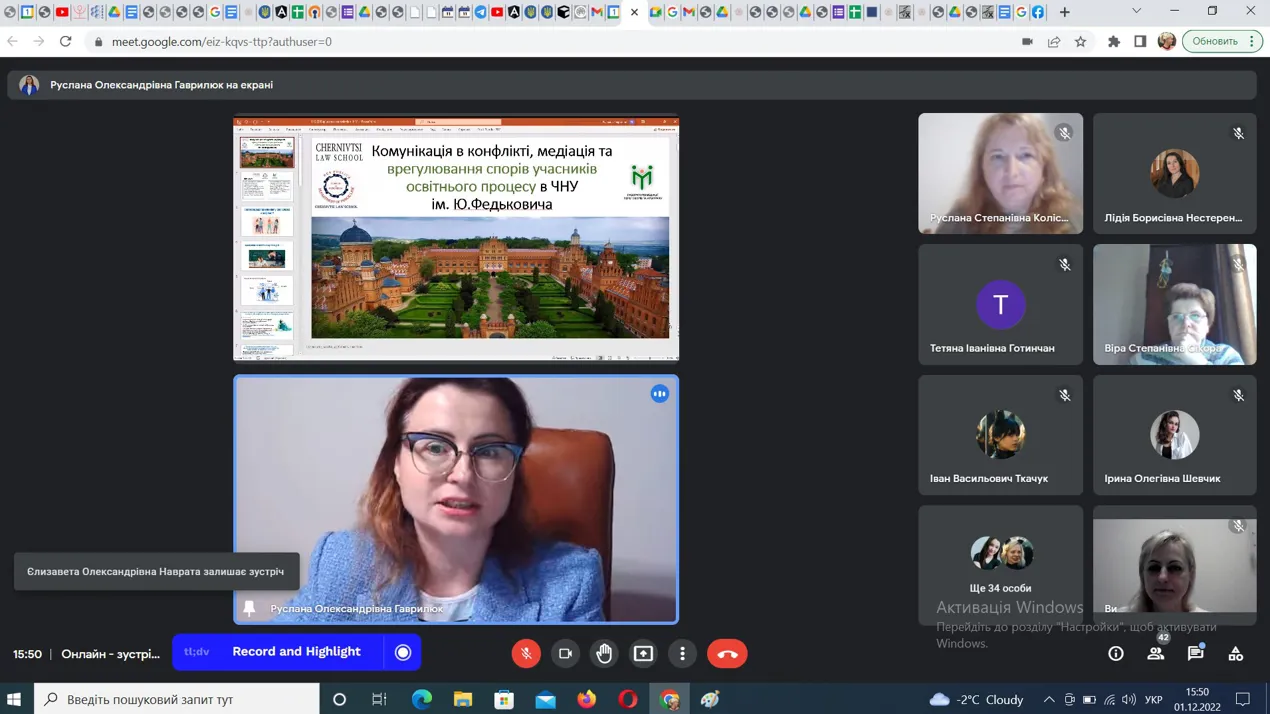Screen dimensions: 1270x714
Task: Click the speaking indicator on main video
Action: [659, 394]
